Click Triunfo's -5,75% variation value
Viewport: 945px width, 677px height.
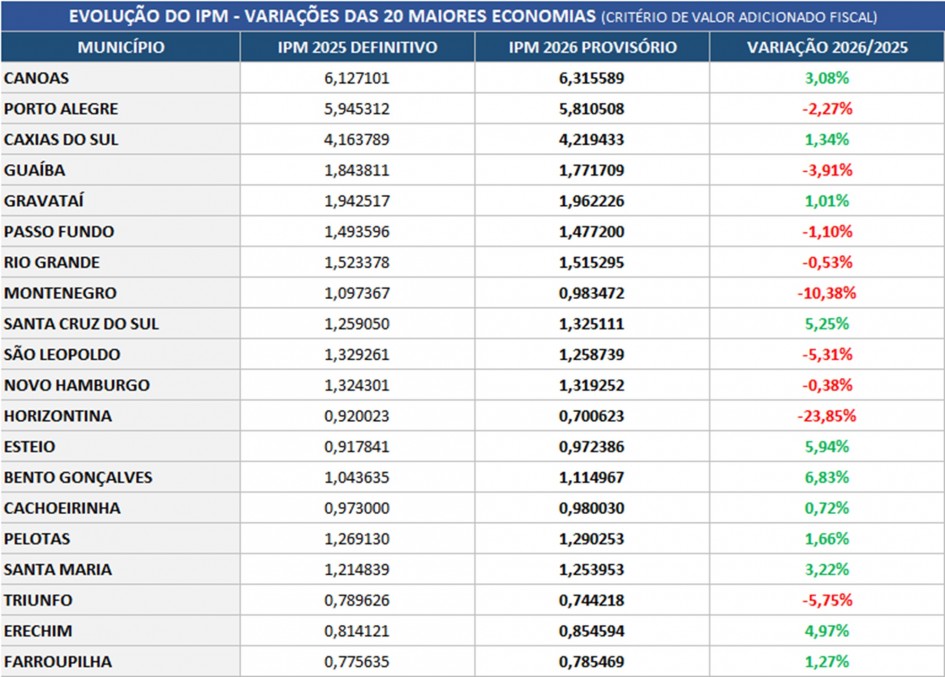pyautogui.click(x=827, y=600)
